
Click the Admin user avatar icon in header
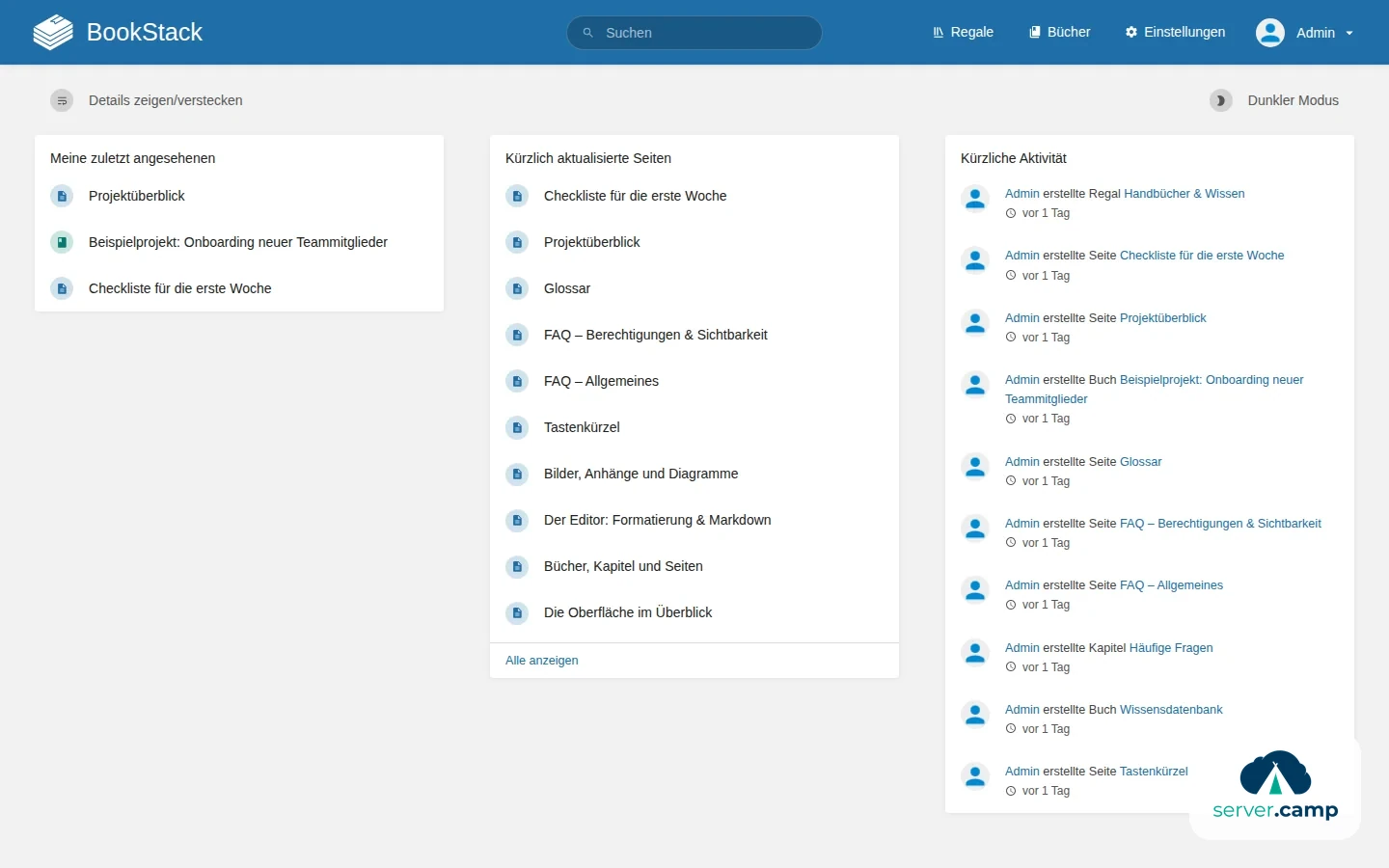coord(1270,33)
